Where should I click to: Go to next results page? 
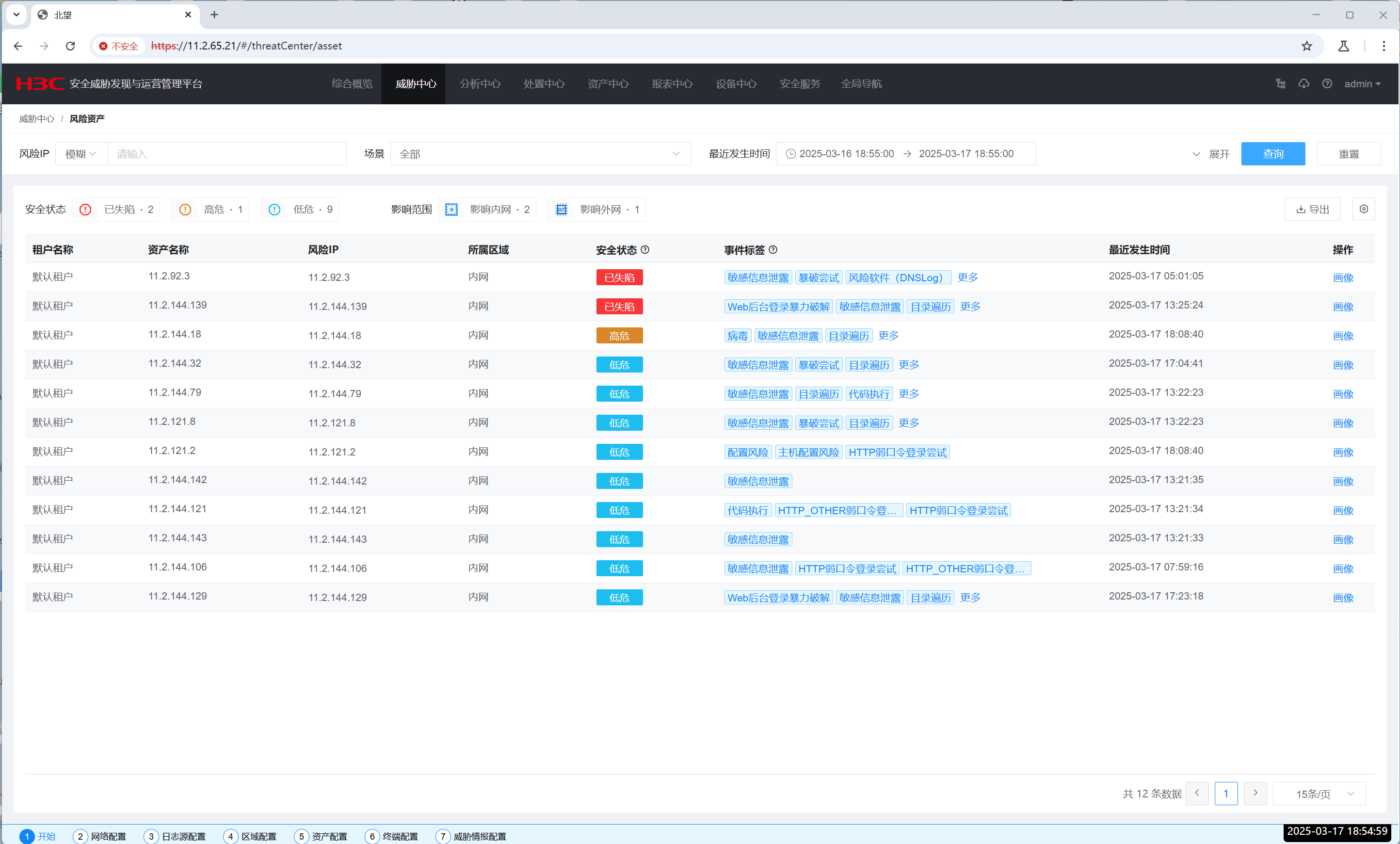click(1255, 793)
